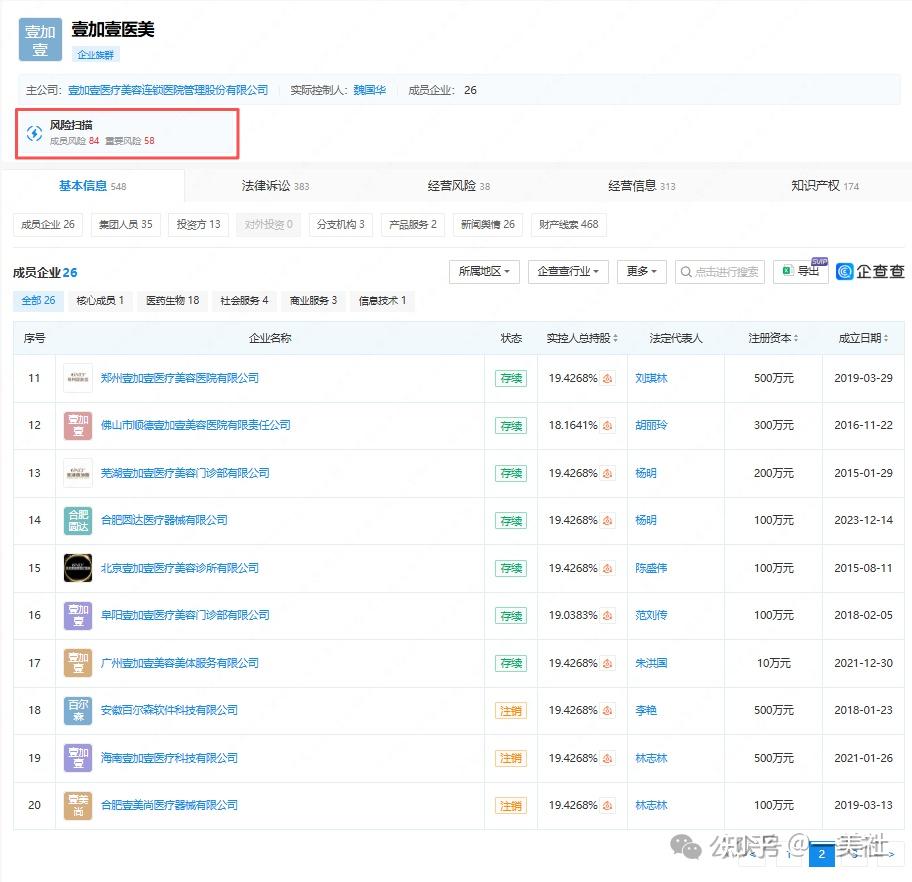This screenshot has height=882, width=912.
Task: Select the 产品服务 2 sub-tab
Action: 413,225
